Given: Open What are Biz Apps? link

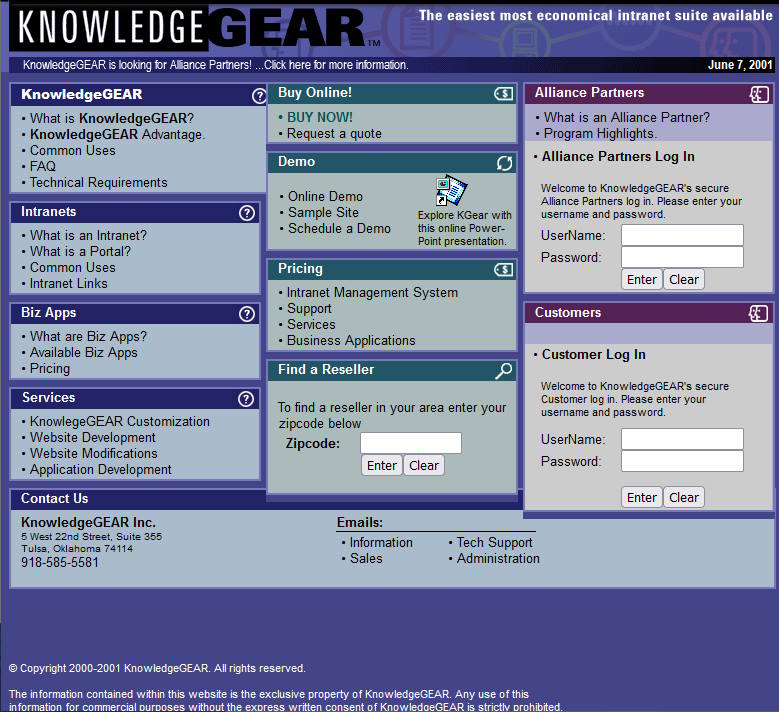Looking at the screenshot, I should [88, 336].
